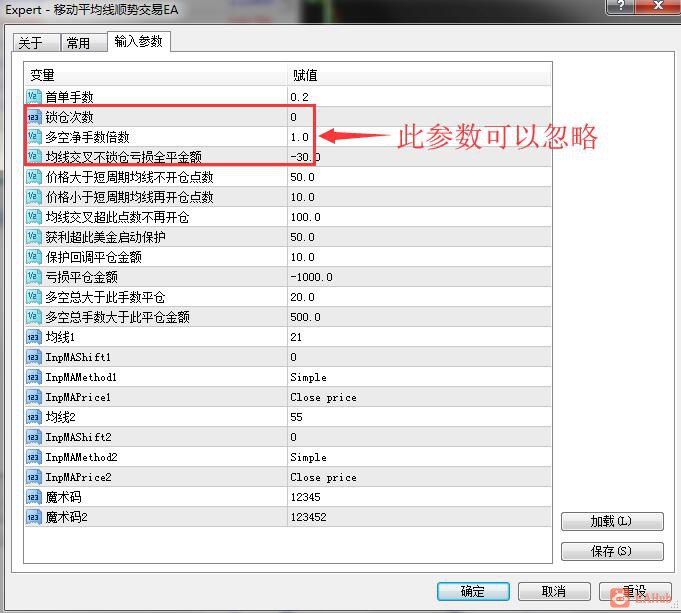Save parameters using 保存 (S) button
The image size is (681, 613).
[612, 551]
